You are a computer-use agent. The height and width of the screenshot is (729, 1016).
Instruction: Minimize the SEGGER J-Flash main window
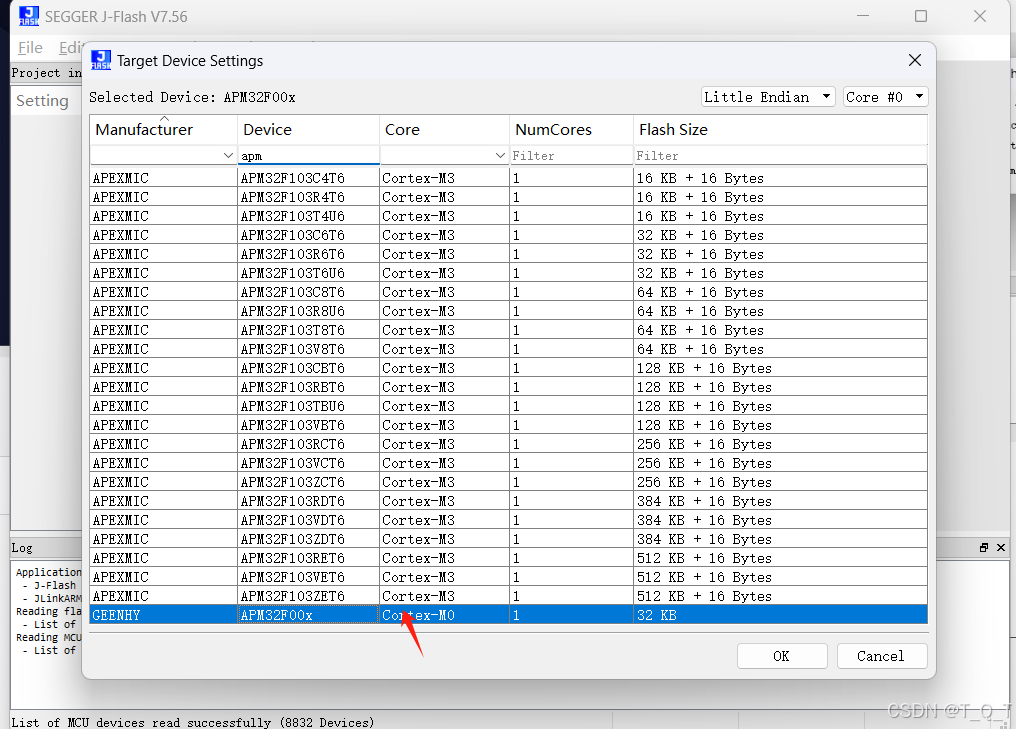click(862, 16)
